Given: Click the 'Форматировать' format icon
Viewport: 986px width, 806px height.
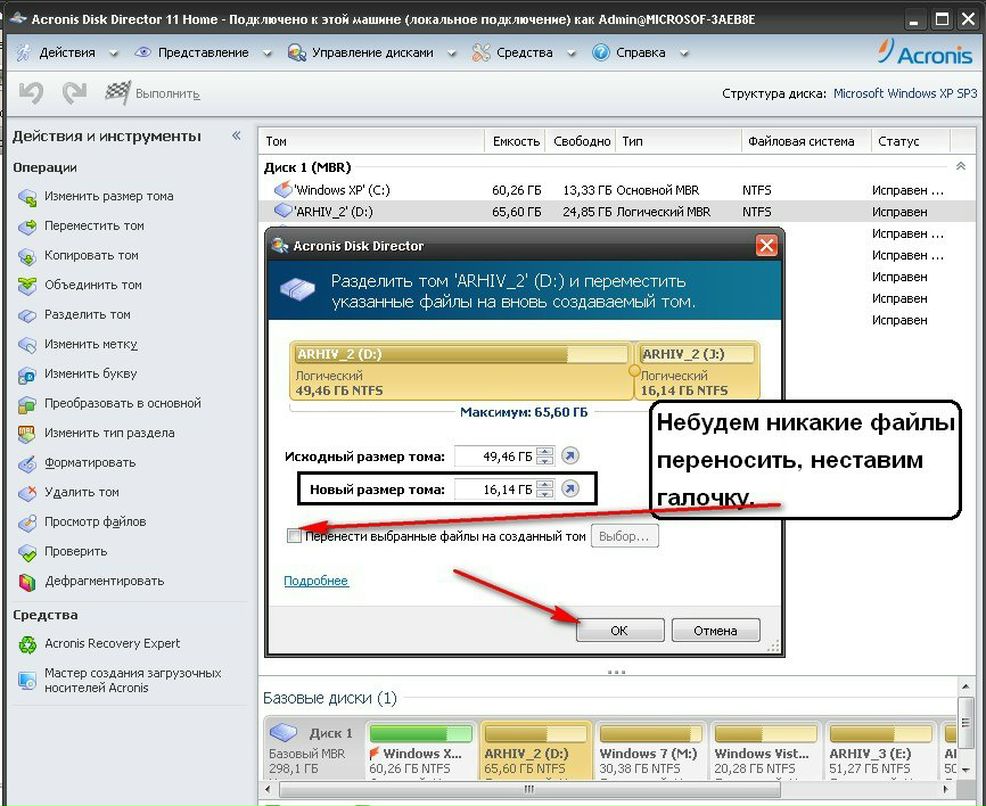Looking at the screenshot, I should (x=27, y=463).
